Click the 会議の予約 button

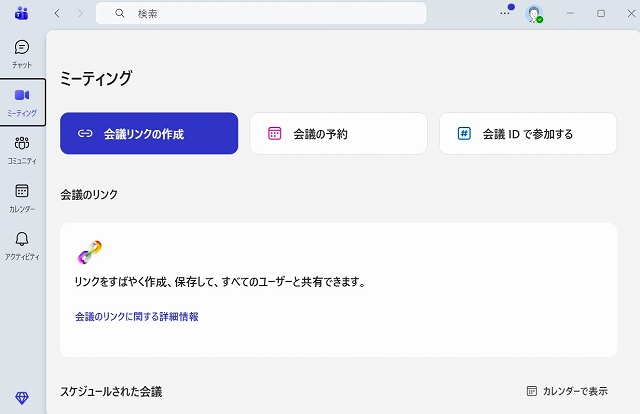point(338,133)
